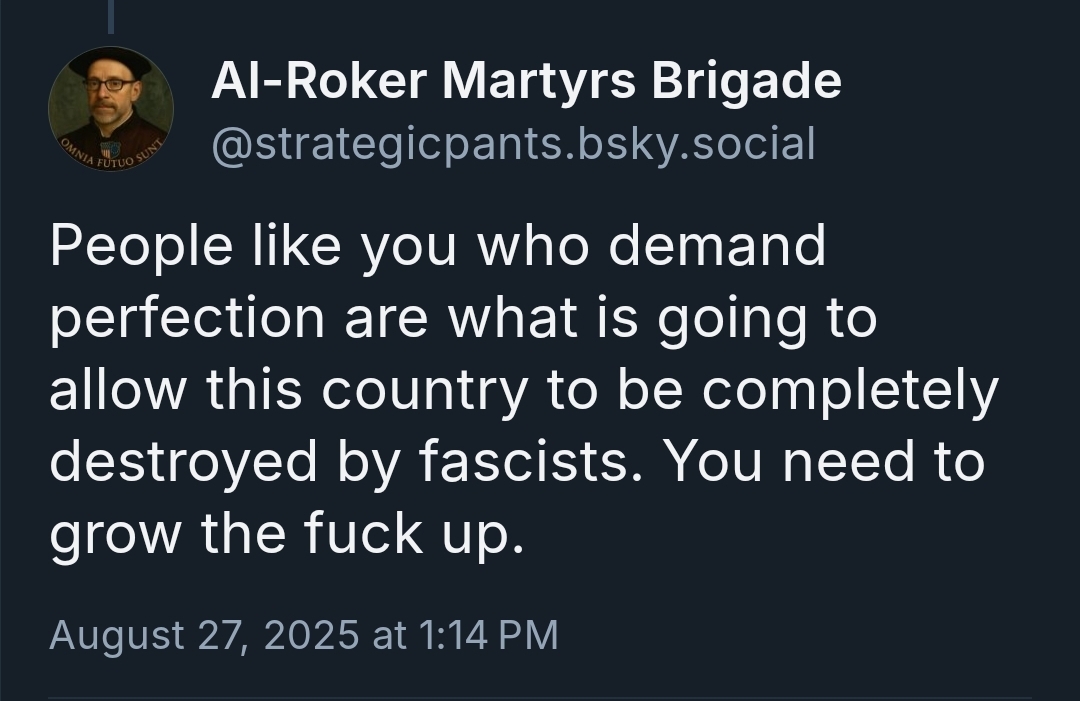Open the "Al-Roker Martyrs Brigade" display name
The image size is (1080, 701).
(526, 82)
